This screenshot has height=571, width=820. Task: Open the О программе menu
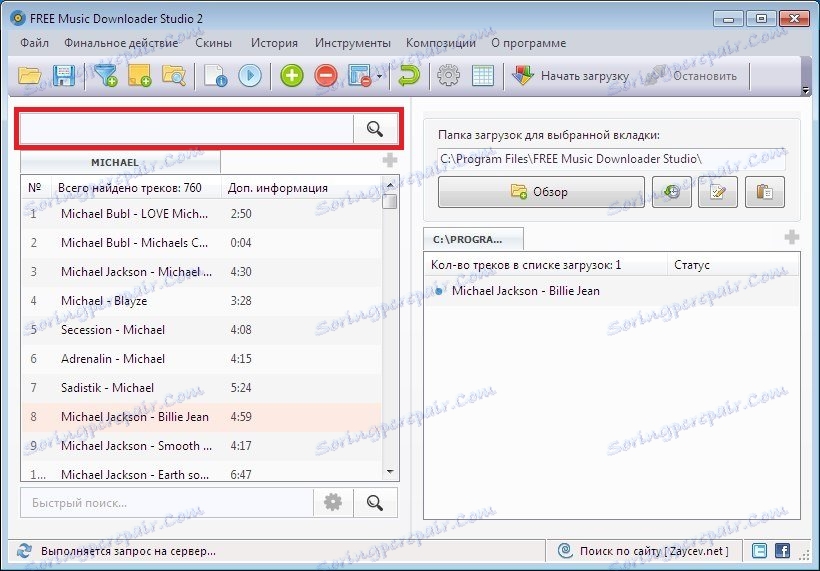tap(529, 43)
